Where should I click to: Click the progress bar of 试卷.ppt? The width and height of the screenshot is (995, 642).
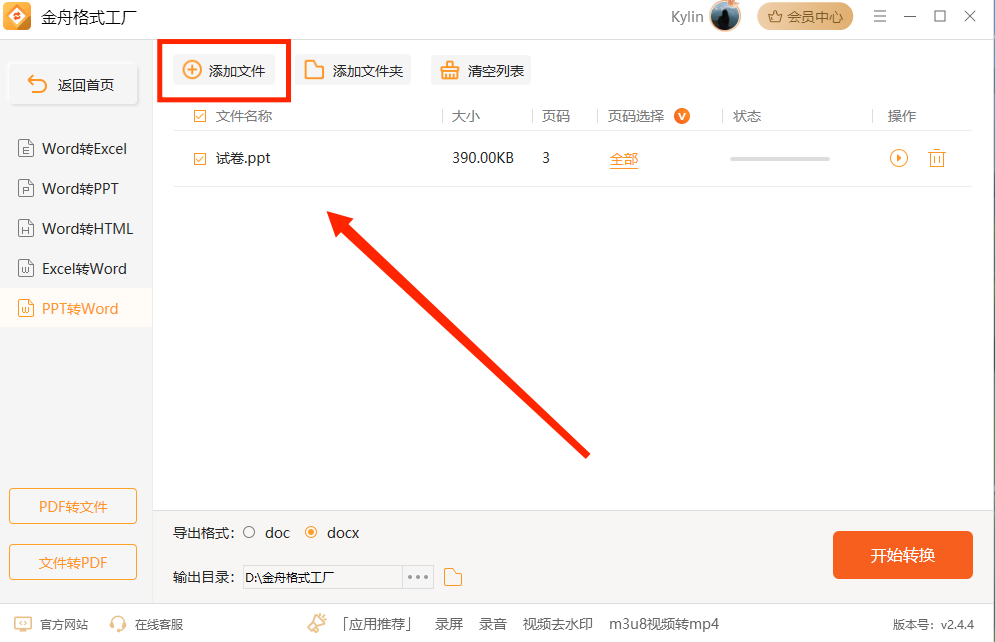click(780, 159)
